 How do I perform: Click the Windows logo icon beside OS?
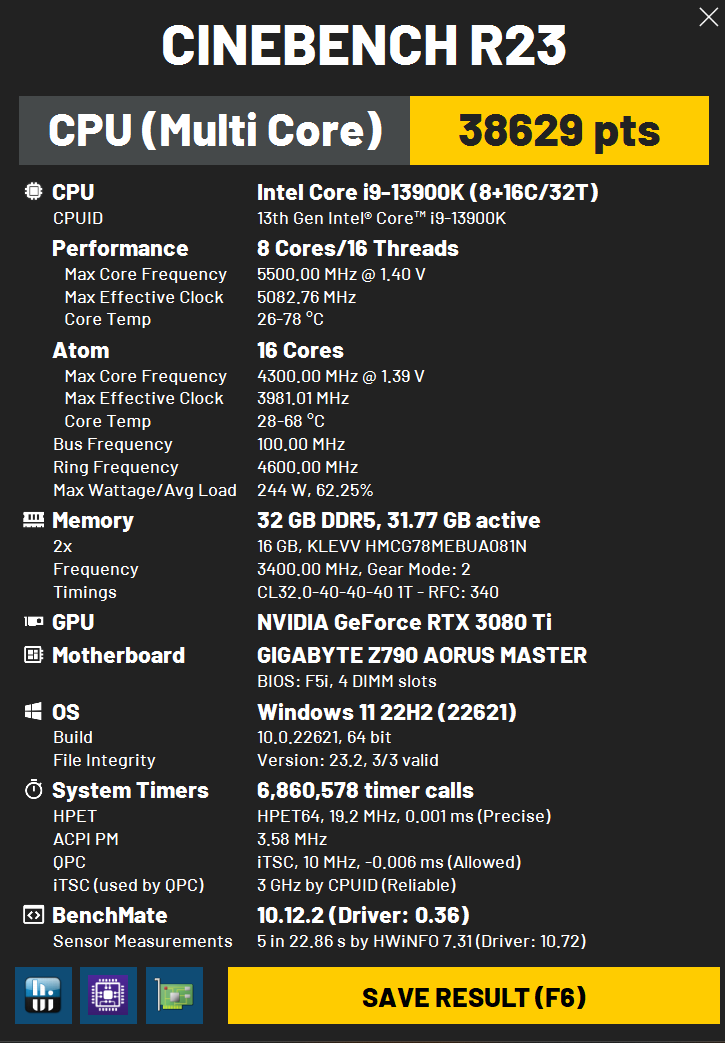coord(33,712)
